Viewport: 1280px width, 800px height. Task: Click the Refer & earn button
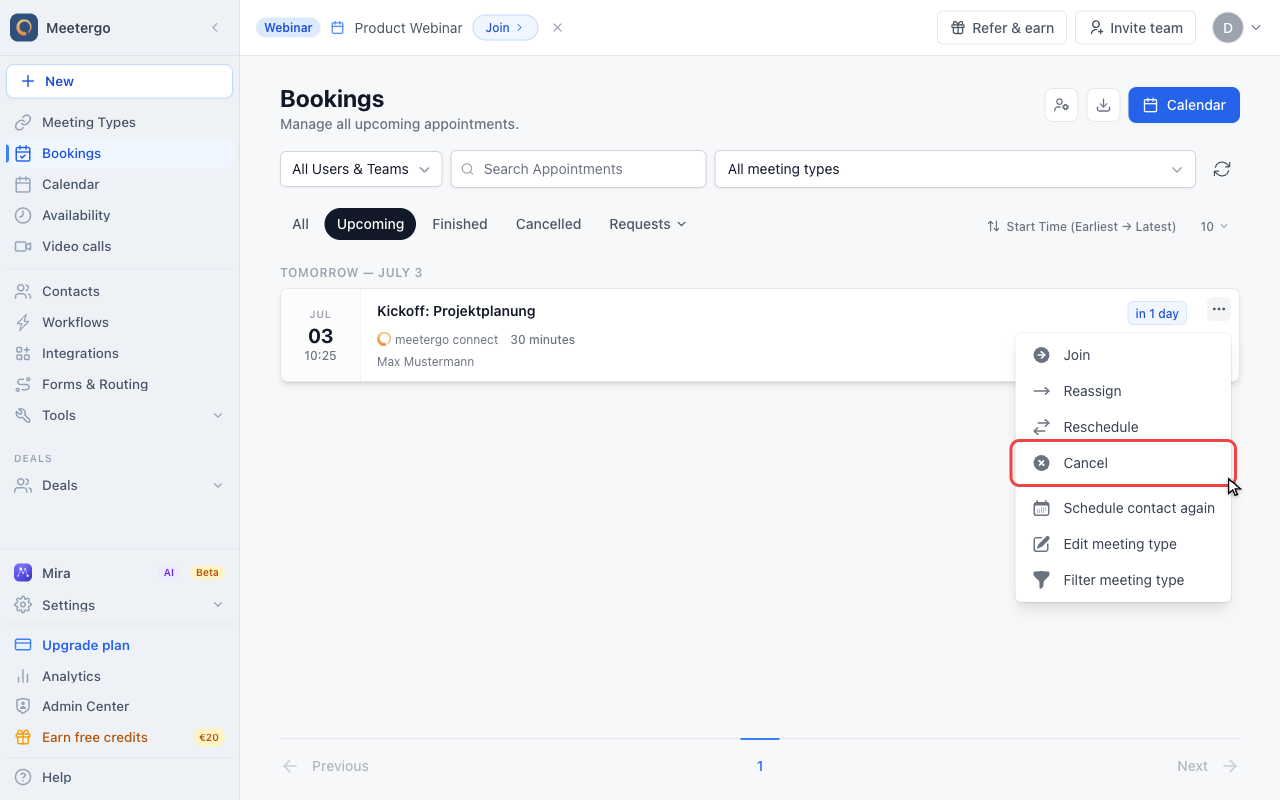pyautogui.click(x=1002, y=28)
